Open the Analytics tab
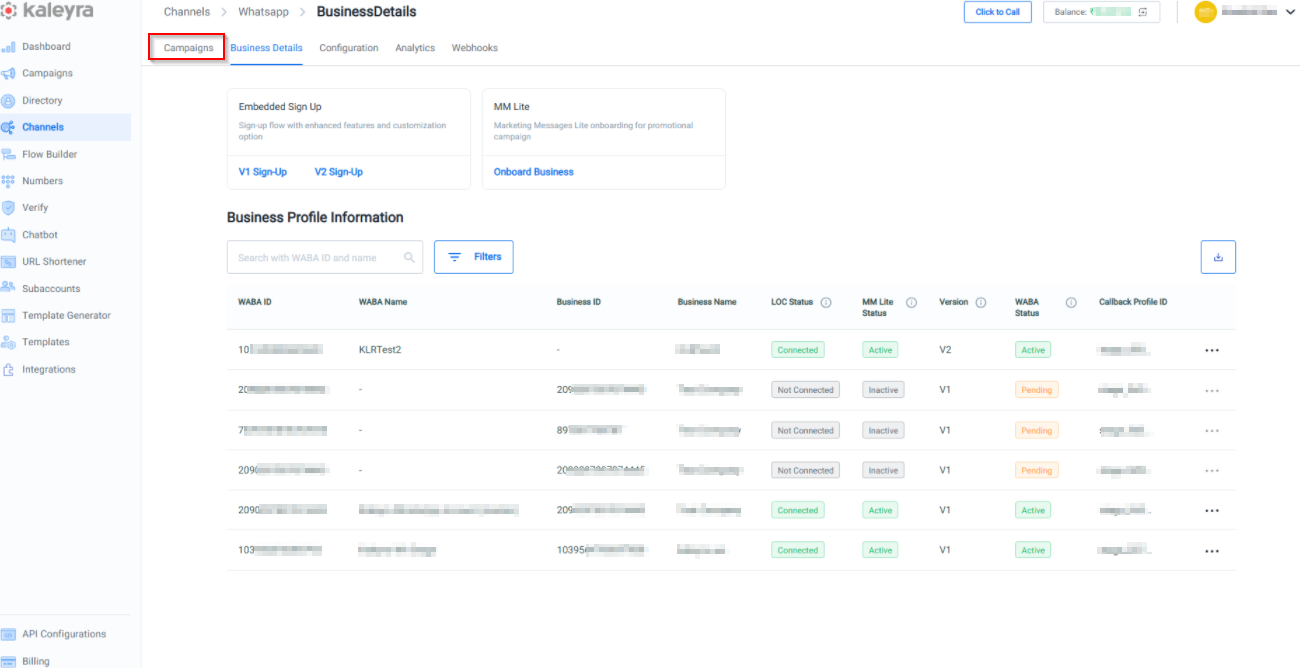The height and width of the screenshot is (668, 1300). 415,48
